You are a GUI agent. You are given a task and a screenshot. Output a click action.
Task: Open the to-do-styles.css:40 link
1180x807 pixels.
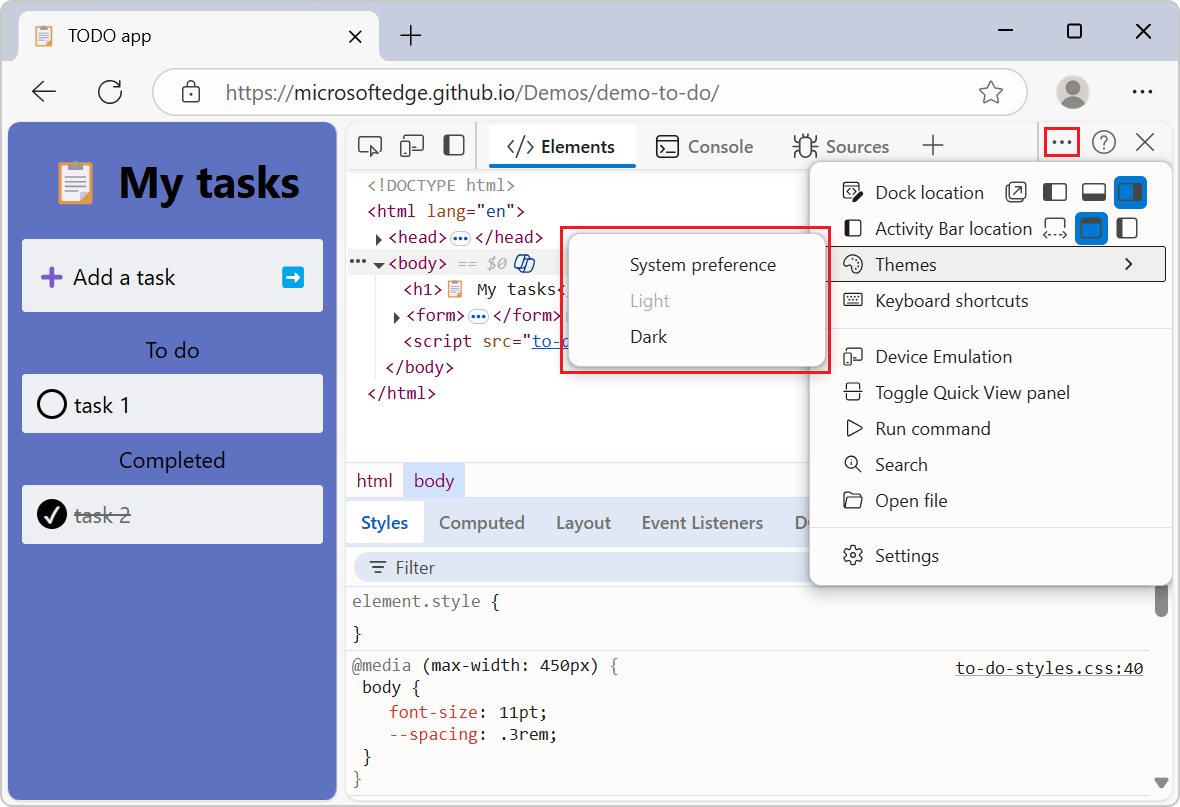coord(1049,668)
